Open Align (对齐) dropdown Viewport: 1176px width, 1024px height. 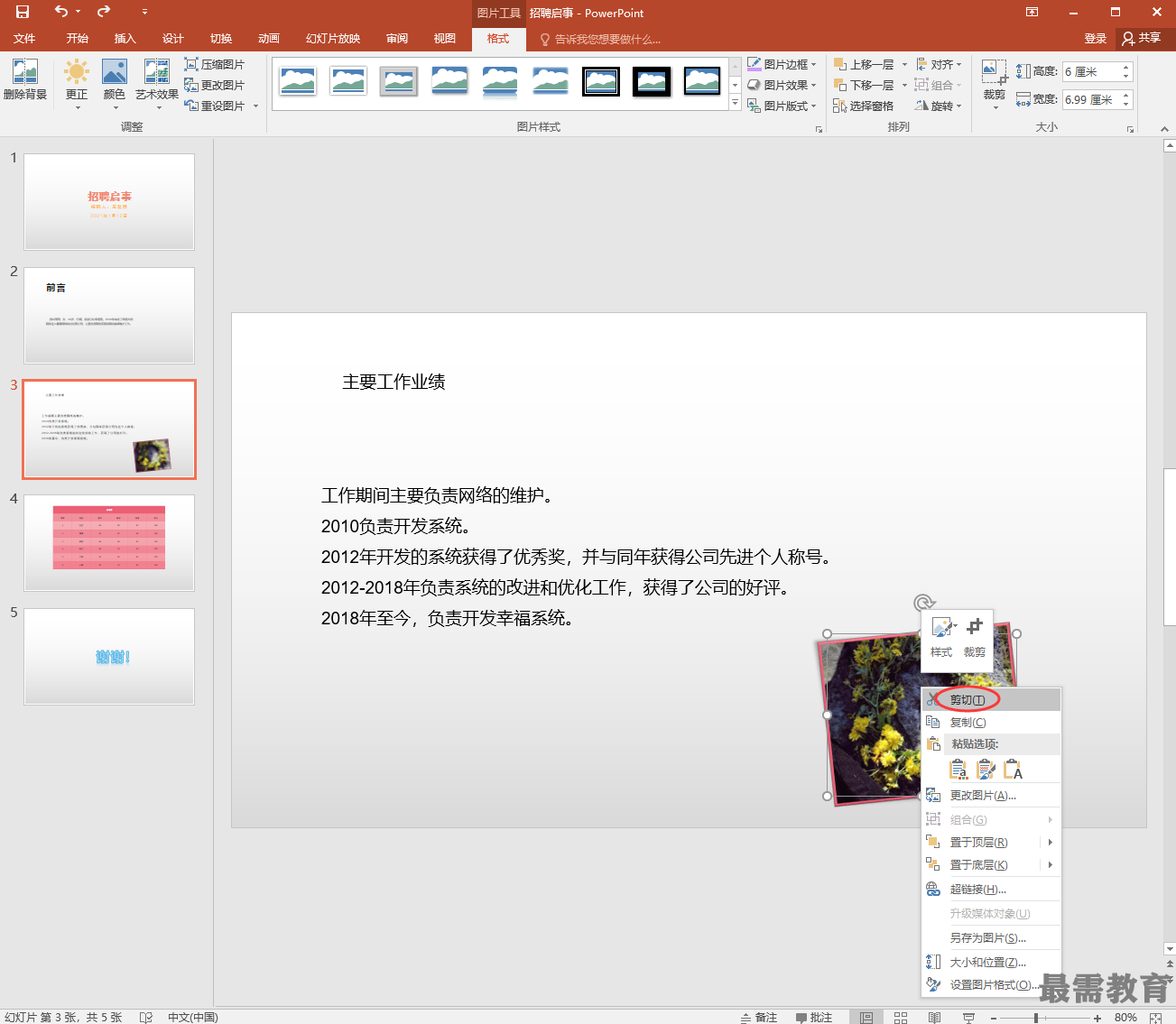939,64
